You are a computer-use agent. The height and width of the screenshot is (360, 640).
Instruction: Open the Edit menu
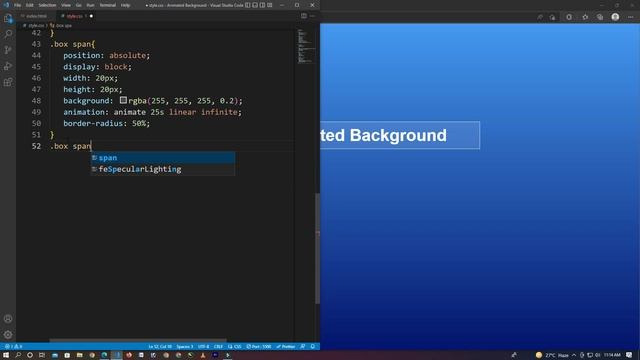[x=30, y=5]
